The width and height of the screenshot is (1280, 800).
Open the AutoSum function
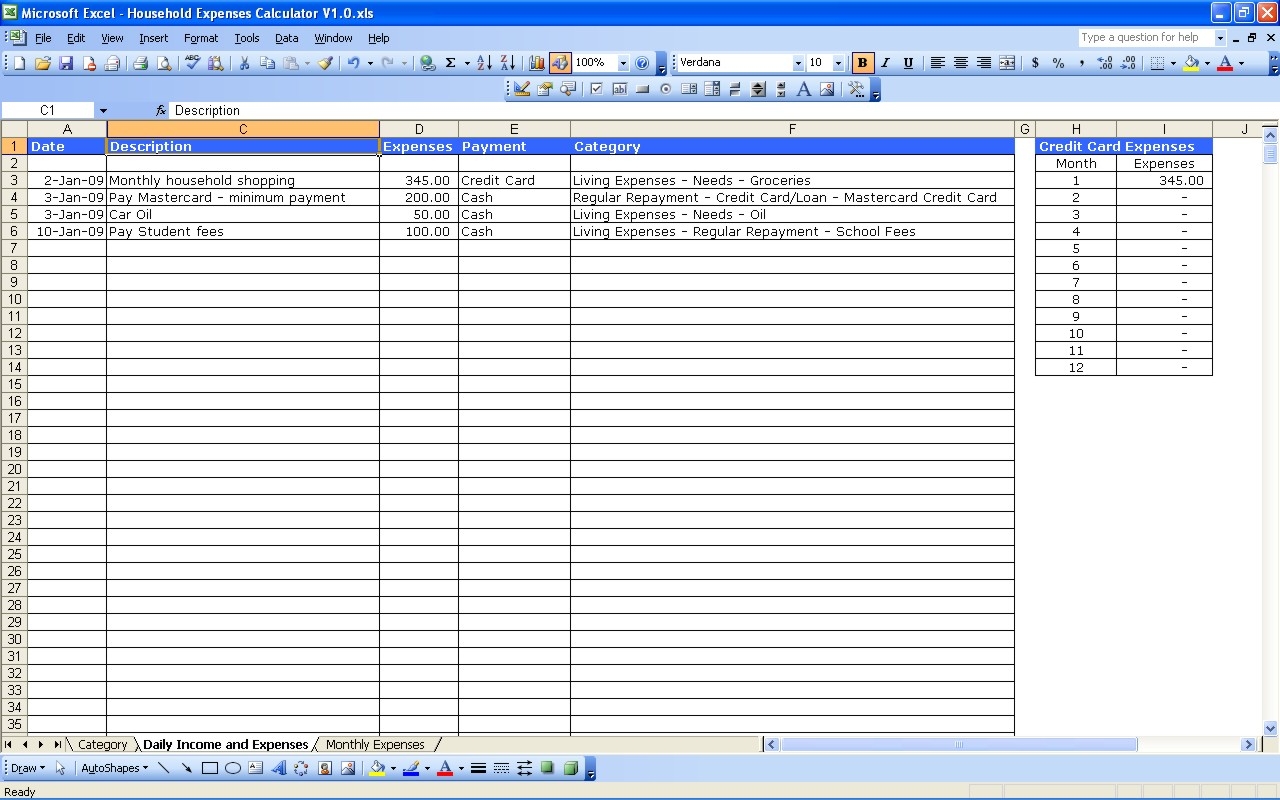point(452,62)
